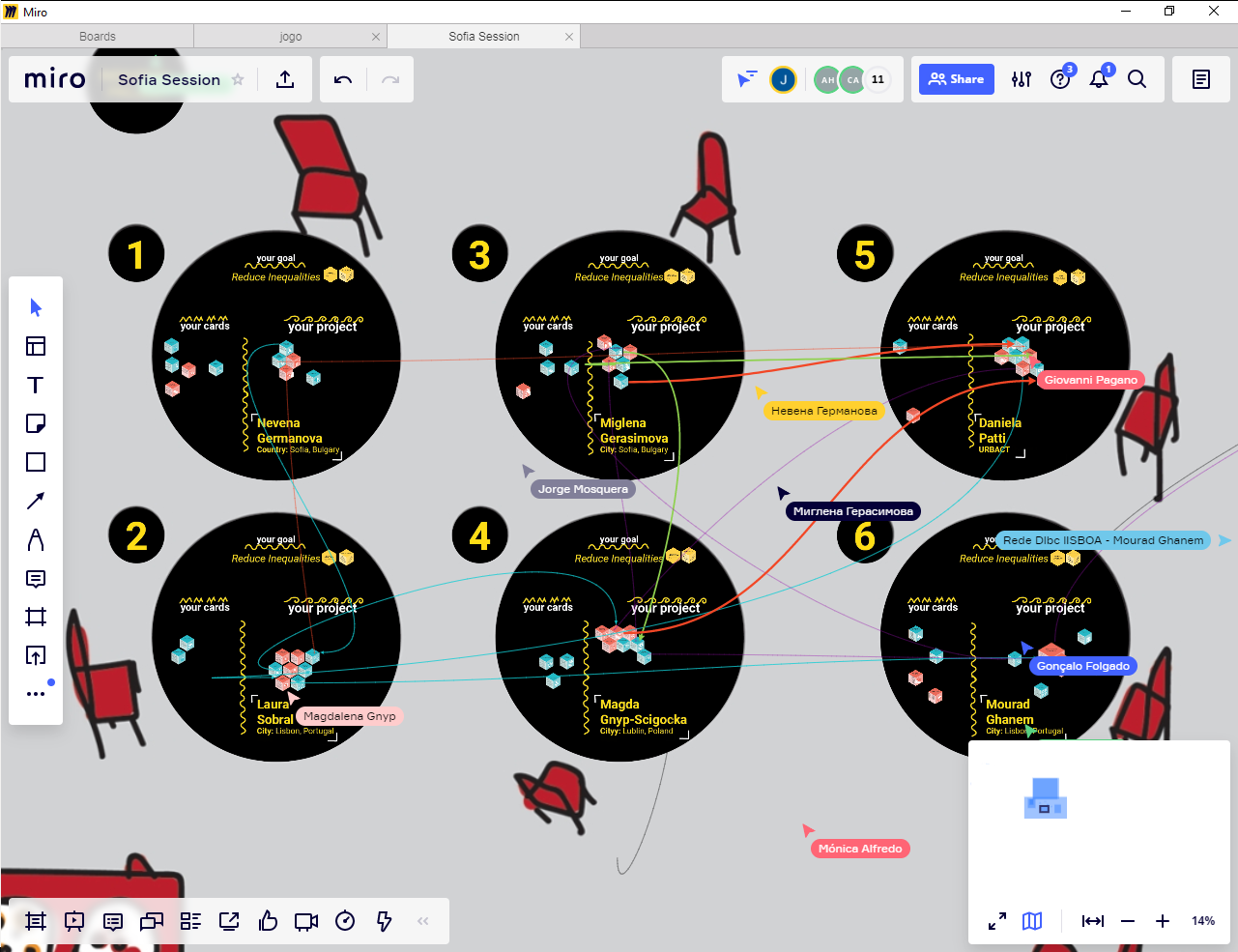This screenshot has width=1238, height=952.
Task: Click the blue Share button
Action: tap(956, 79)
